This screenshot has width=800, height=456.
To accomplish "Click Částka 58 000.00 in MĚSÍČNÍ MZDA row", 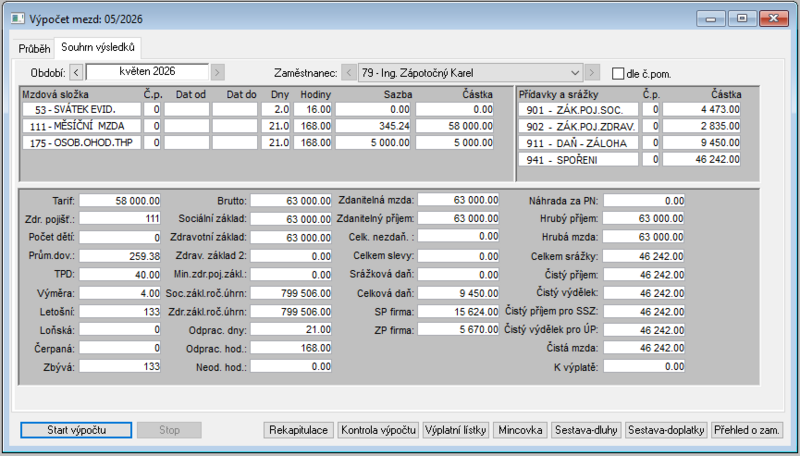I will point(455,126).
